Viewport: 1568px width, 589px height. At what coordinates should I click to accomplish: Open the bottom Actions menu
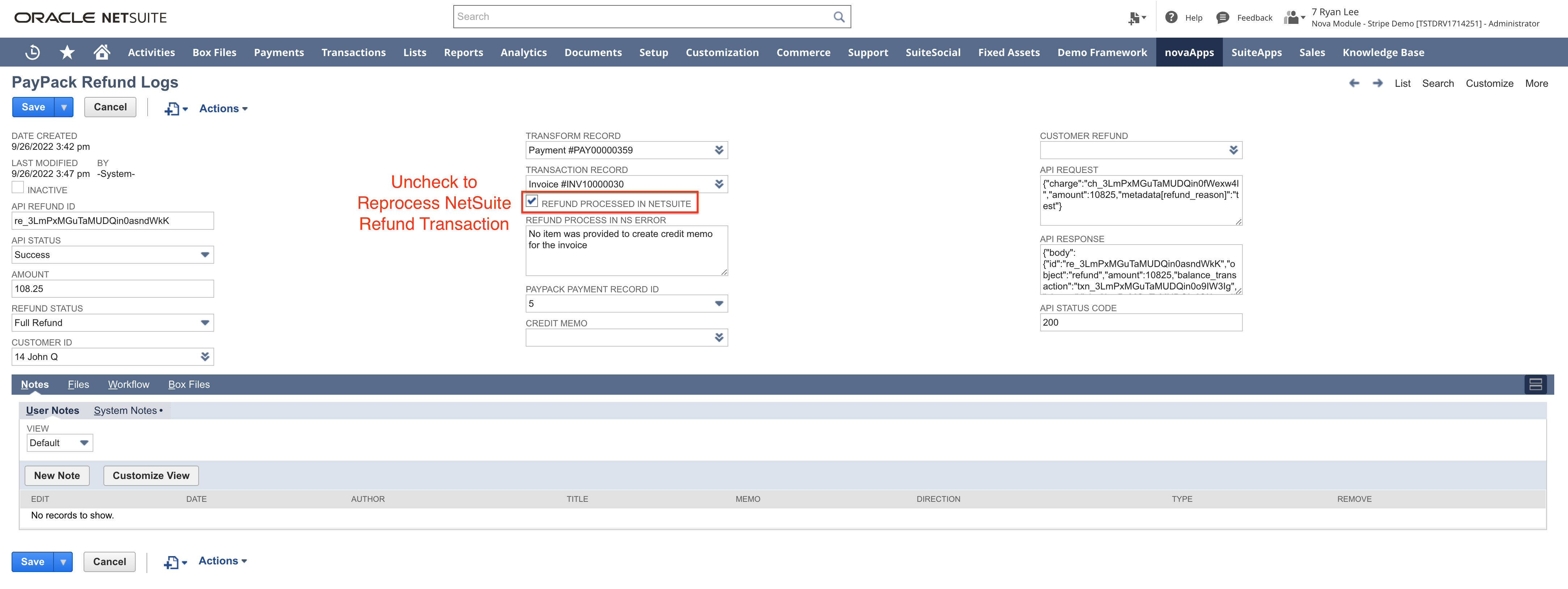tap(223, 561)
